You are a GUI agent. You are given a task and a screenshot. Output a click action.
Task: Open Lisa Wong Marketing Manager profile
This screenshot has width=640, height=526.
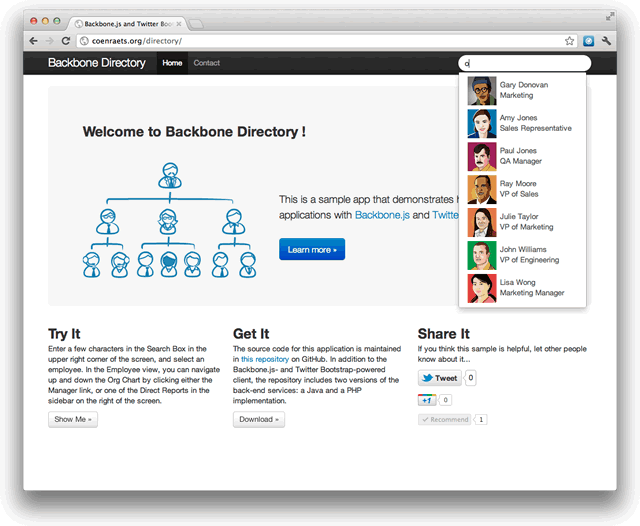[522, 288]
